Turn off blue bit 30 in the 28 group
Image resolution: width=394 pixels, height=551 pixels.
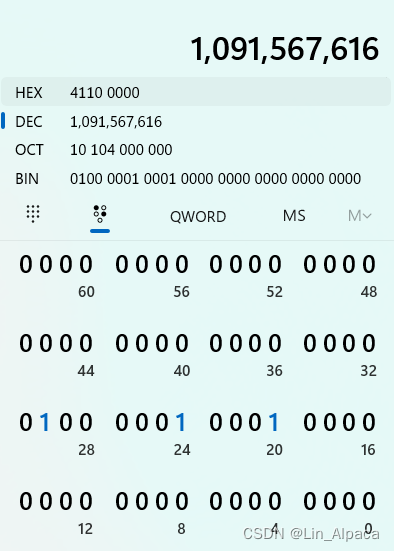(45, 422)
